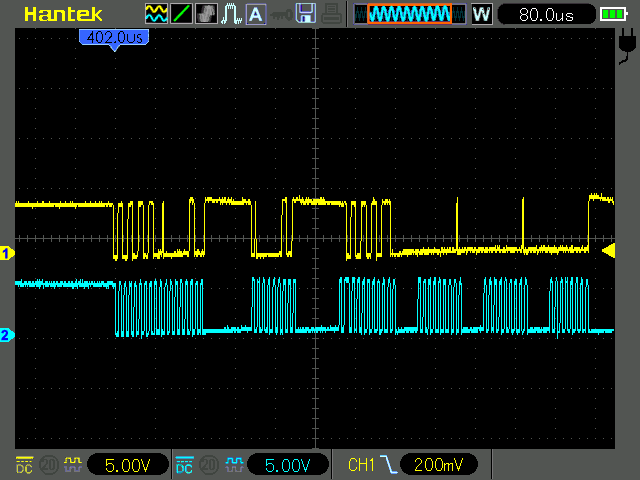Viewport: 640px width, 480px height.
Task: Click the waveform memory overview bar
Action: tap(410, 14)
